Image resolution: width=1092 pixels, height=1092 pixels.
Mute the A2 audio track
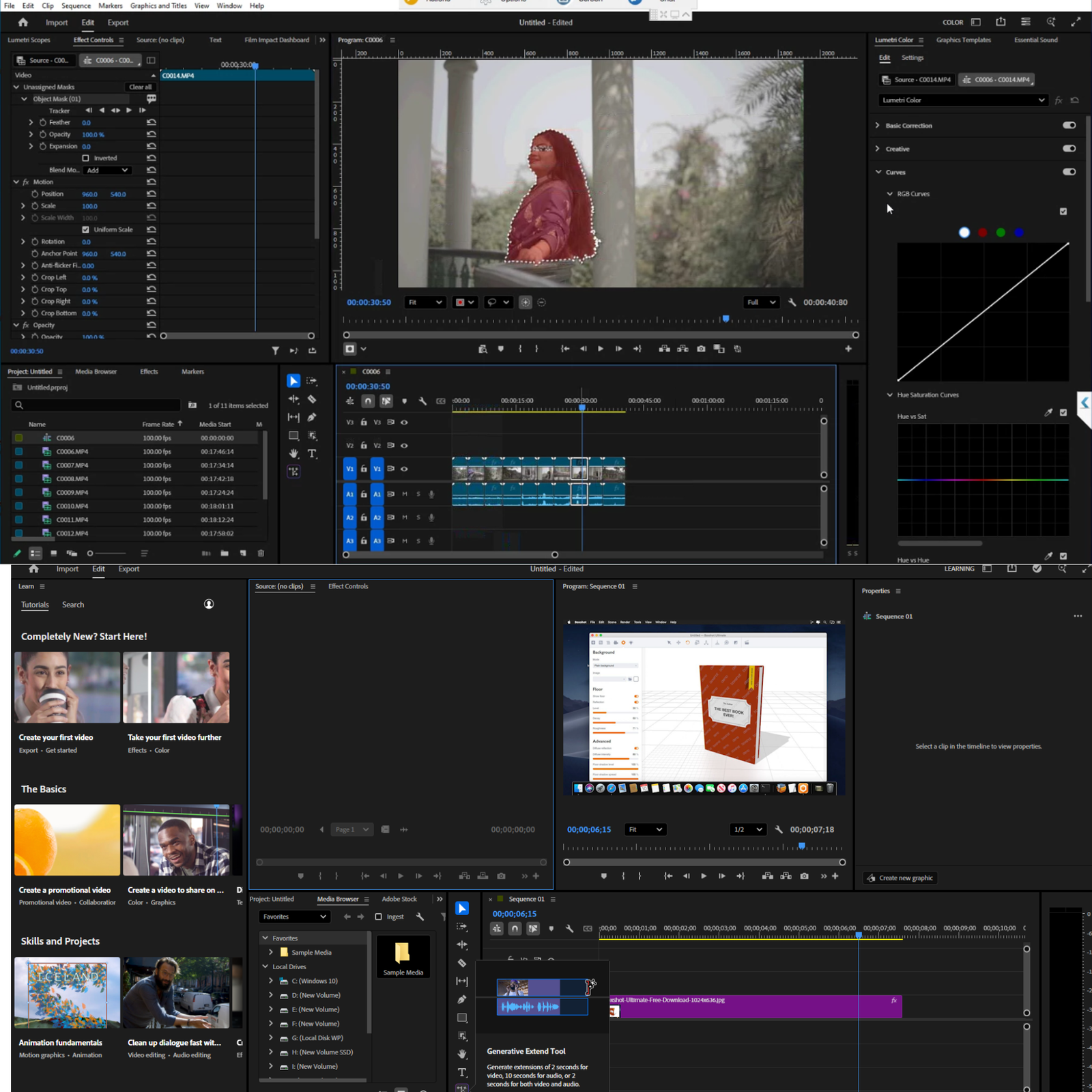[405, 517]
